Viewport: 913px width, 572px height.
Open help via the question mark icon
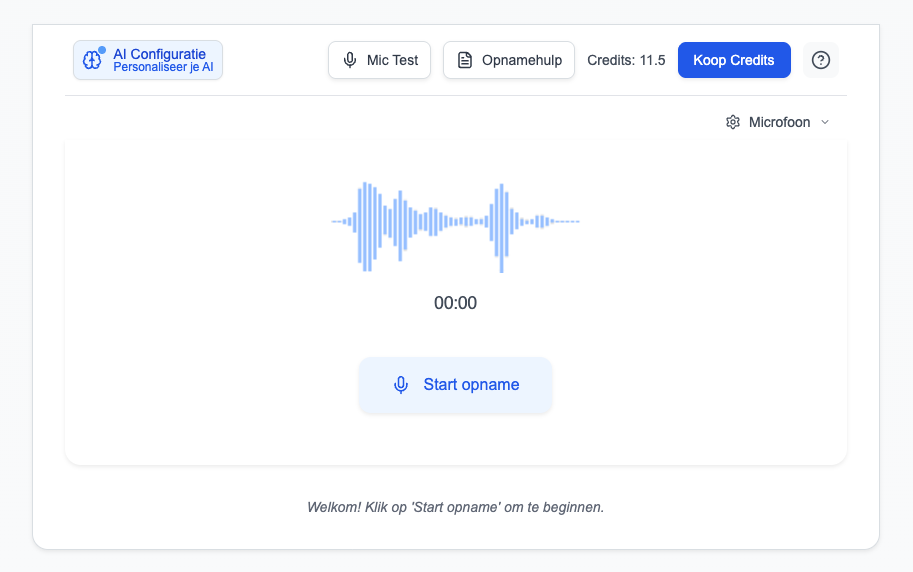(x=821, y=60)
